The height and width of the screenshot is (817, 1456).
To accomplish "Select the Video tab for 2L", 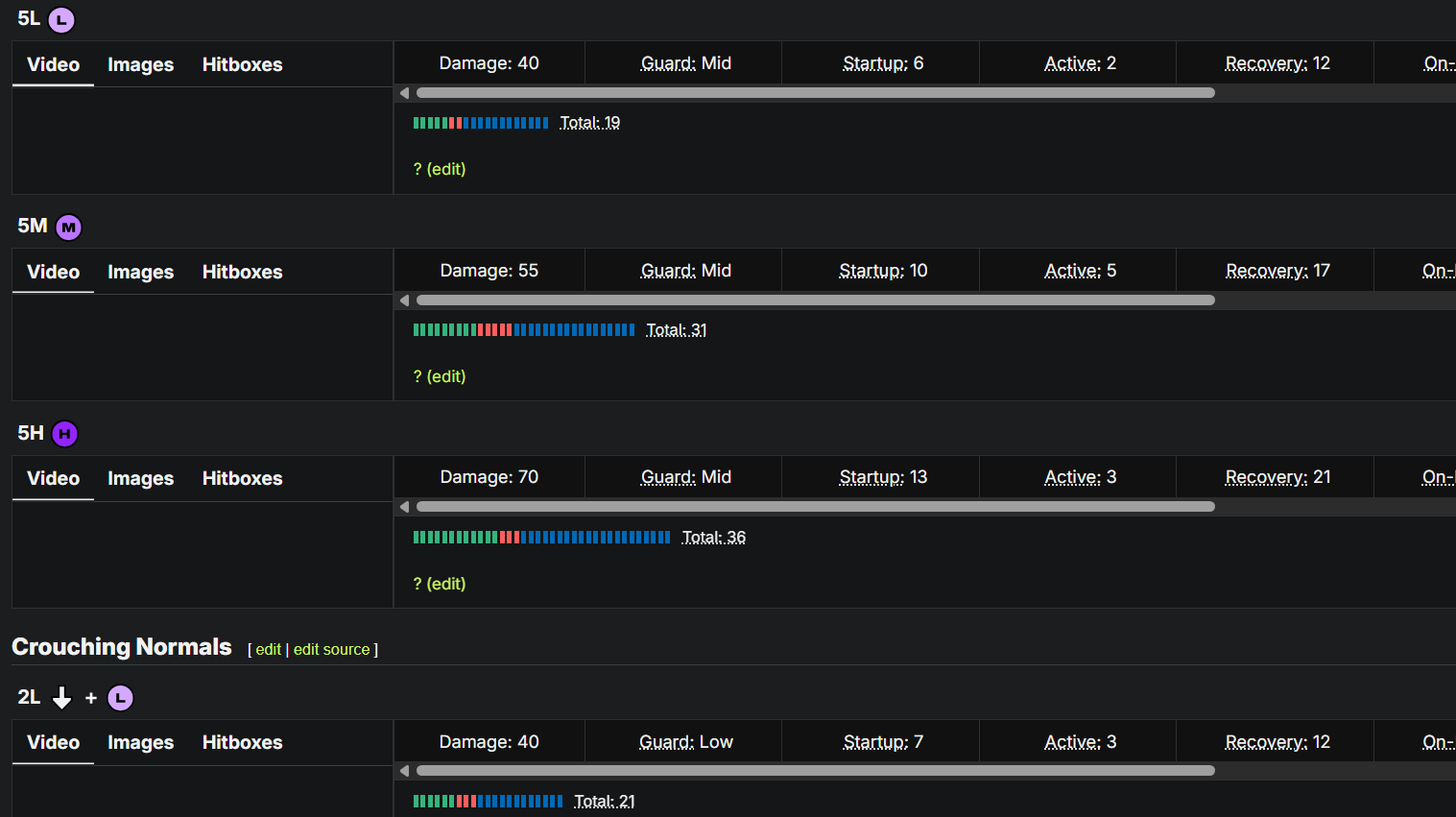I will click(53, 742).
